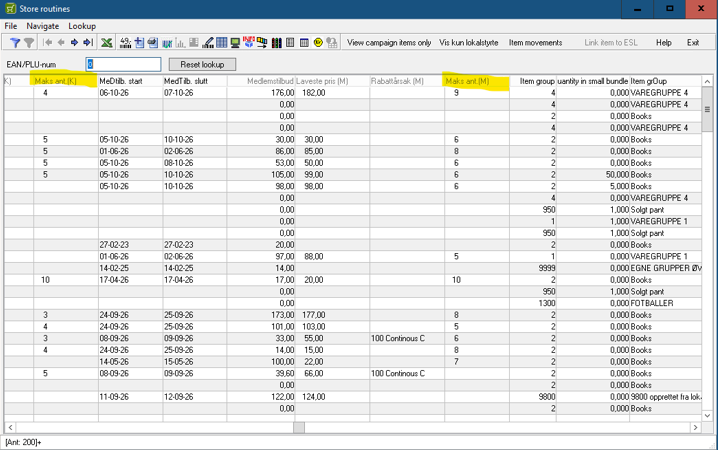This screenshot has width=718, height=450.
Task: Click the small calendar table icon
Action: click(304, 43)
